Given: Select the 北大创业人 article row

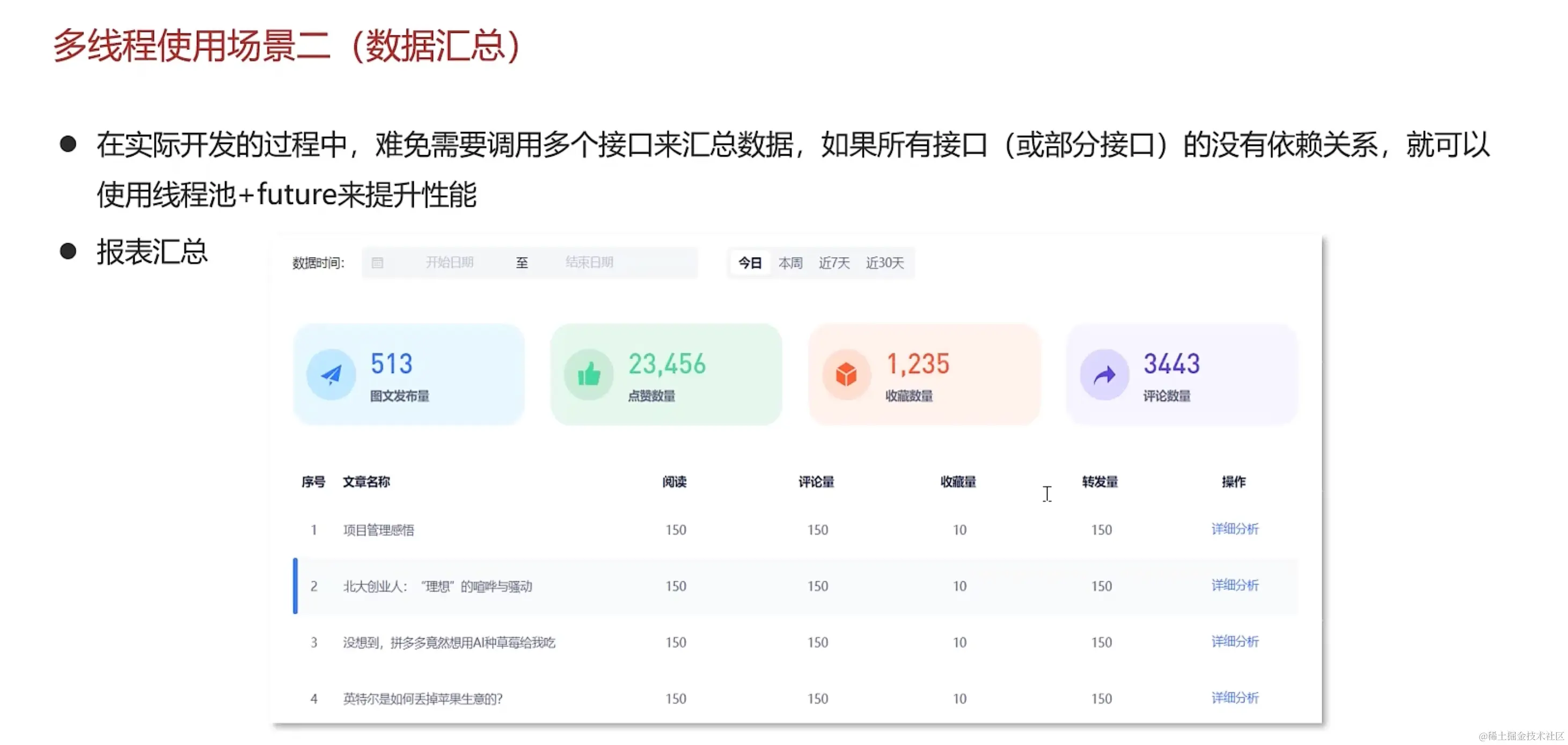Looking at the screenshot, I should [437, 586].
